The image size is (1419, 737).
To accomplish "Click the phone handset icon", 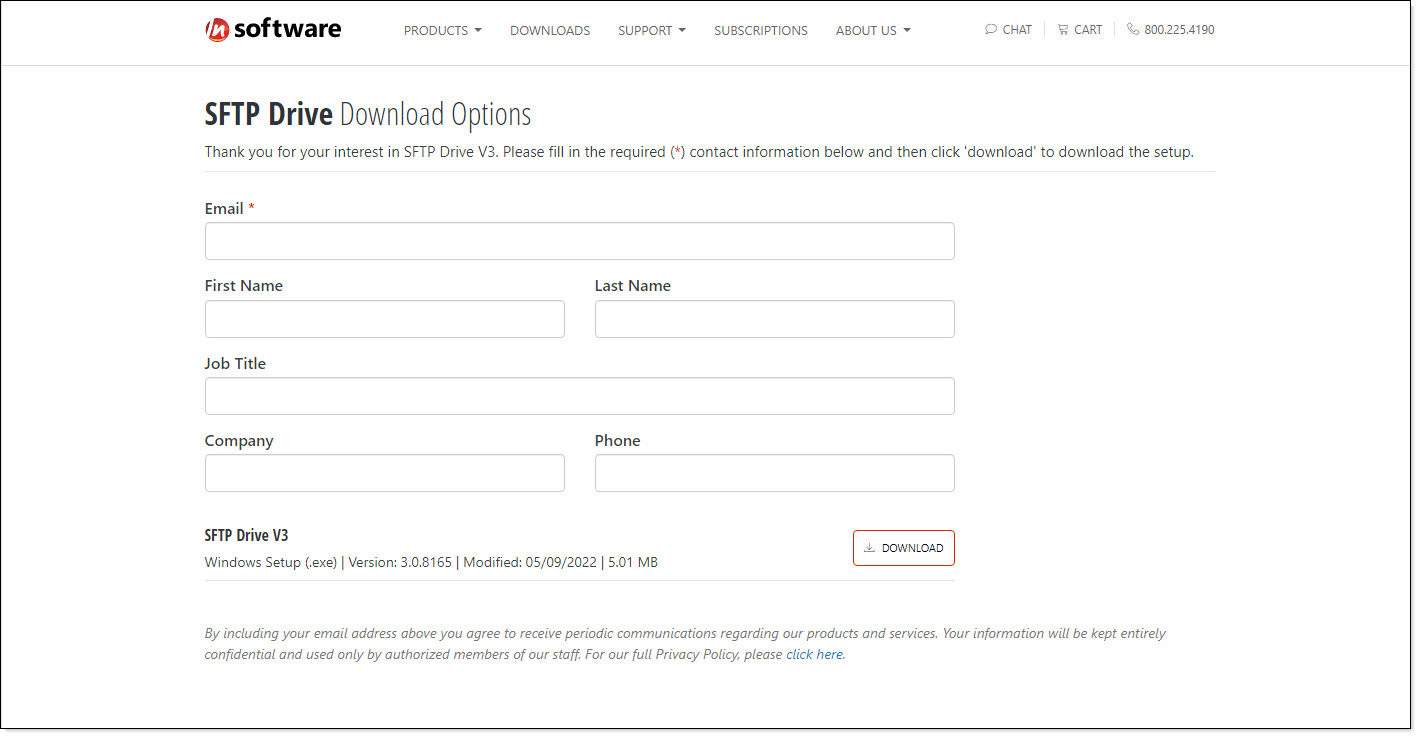I will click(x=1133, y=29).
